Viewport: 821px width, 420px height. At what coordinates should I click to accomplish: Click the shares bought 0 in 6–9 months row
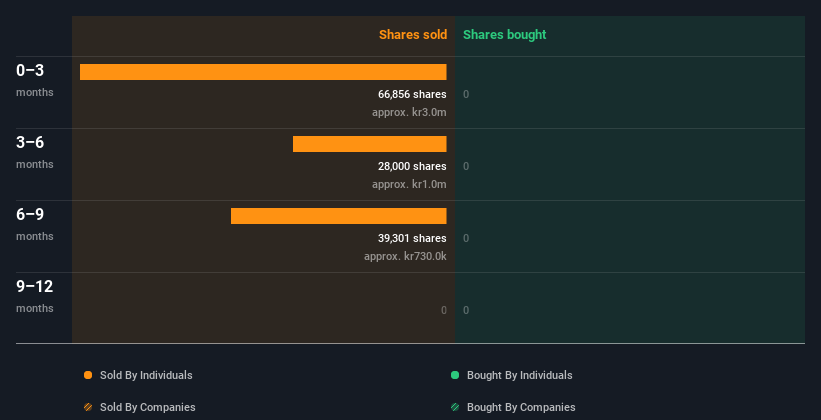click(x=466, y=238)
